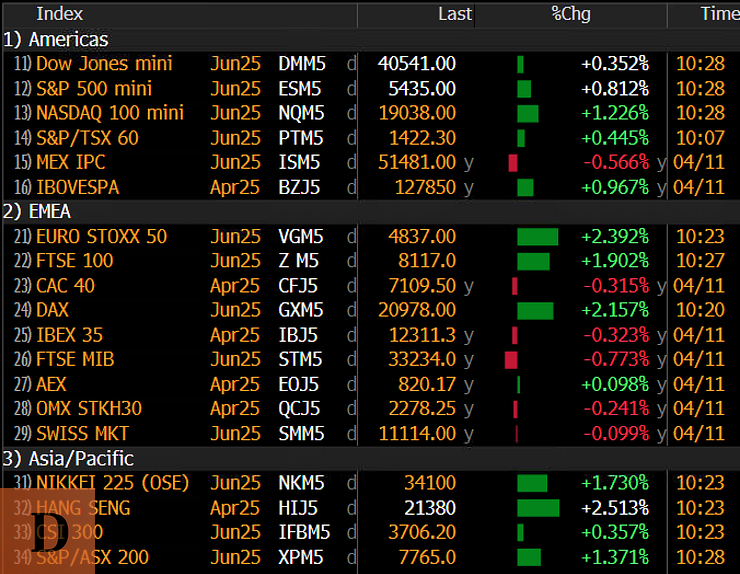Screen dimensions: 740x574
Task: Click the %Chg column header
Action: pyautogui.click(x=571, y=14)
